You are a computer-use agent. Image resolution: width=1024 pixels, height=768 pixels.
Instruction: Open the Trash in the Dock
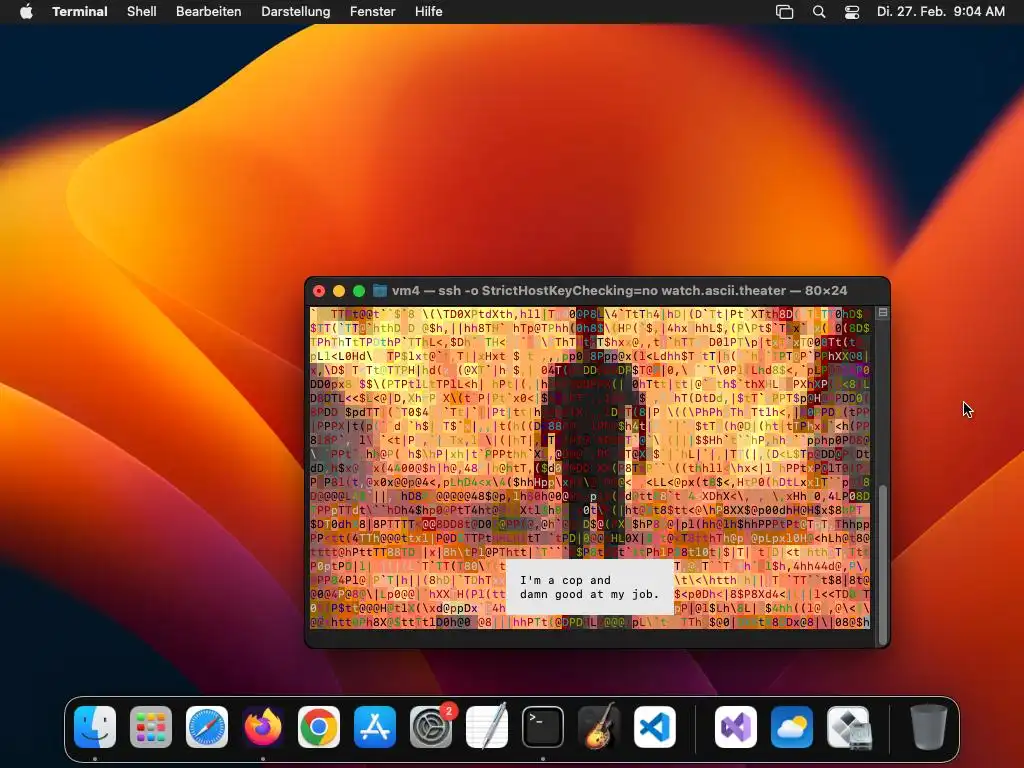929,727
